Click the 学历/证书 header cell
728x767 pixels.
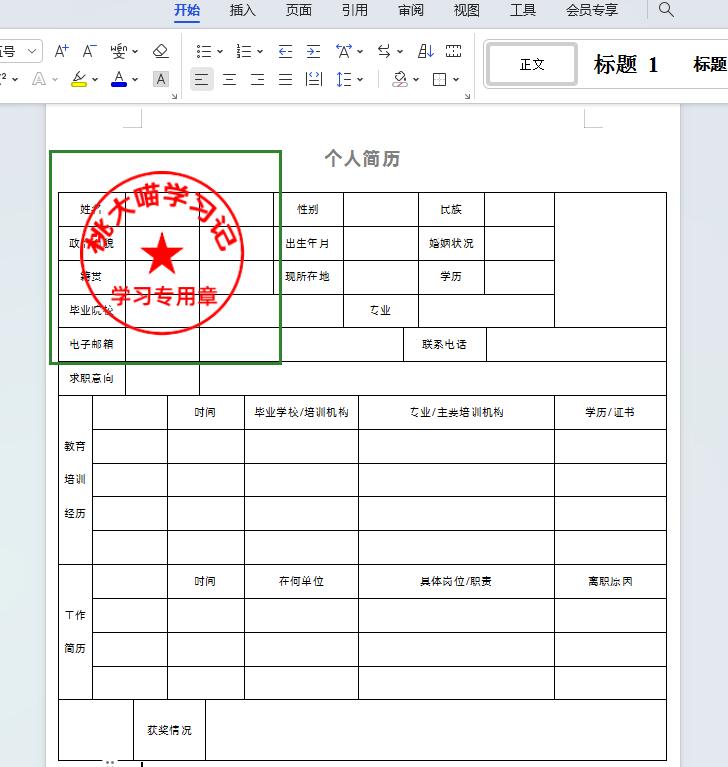tap(610, 412)
